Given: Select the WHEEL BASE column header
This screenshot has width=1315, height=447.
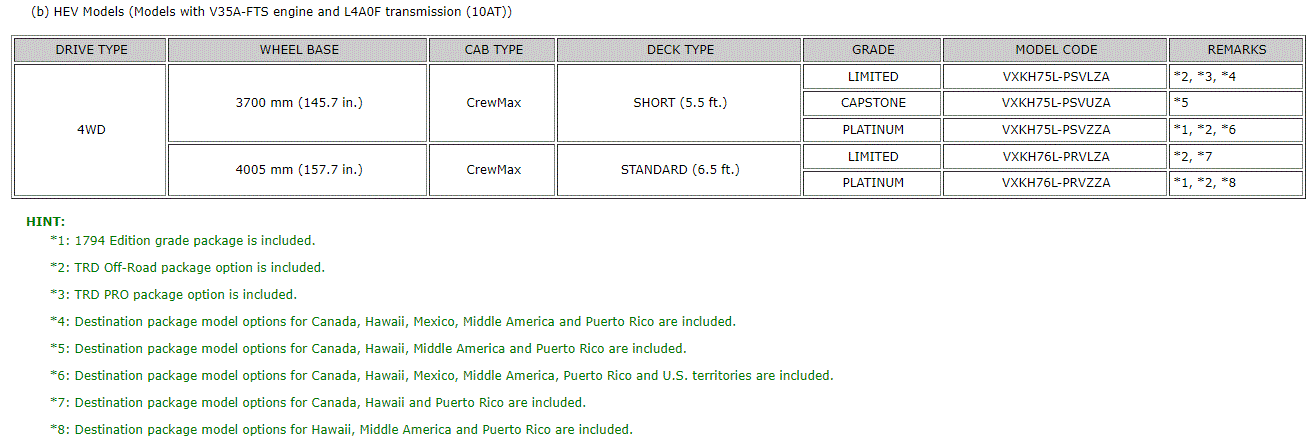Looking at the screenshot, I should 298,49.
